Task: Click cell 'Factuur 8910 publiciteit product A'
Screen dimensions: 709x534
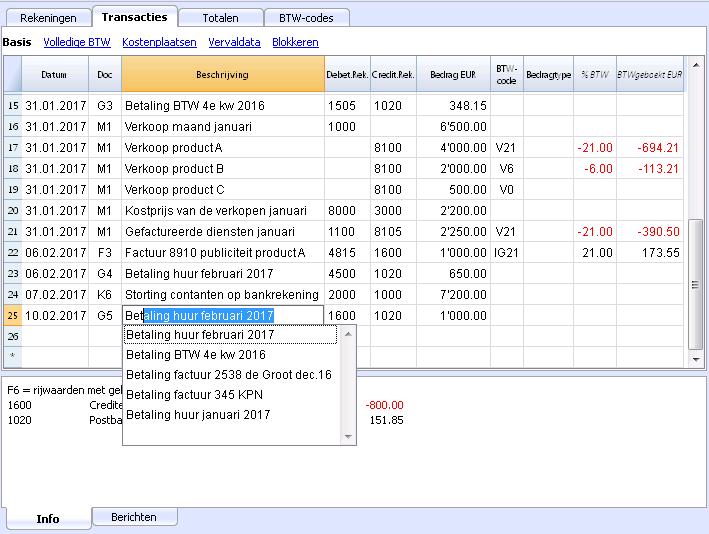Action: (x=223, y=253)
